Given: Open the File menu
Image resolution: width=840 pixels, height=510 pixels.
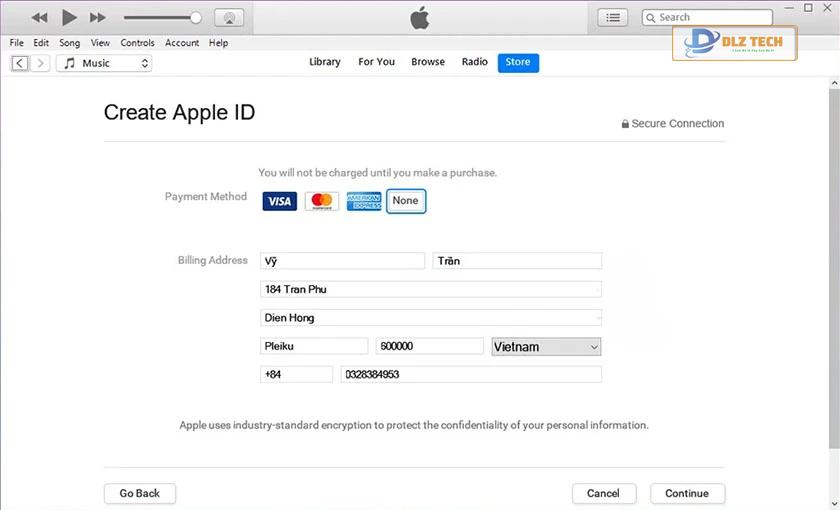Looking at the screenshot, I should pyautogui.click(x=17, y=43).
